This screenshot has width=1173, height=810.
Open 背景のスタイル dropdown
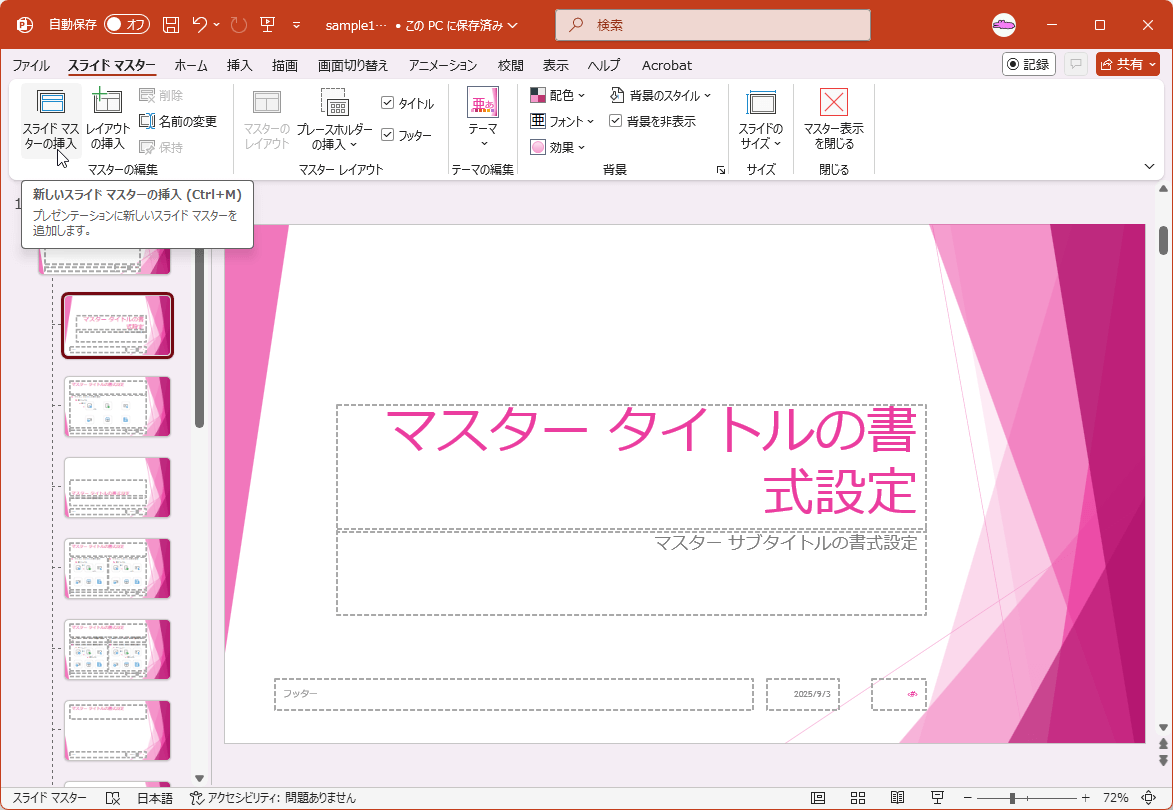coord(662,95)
